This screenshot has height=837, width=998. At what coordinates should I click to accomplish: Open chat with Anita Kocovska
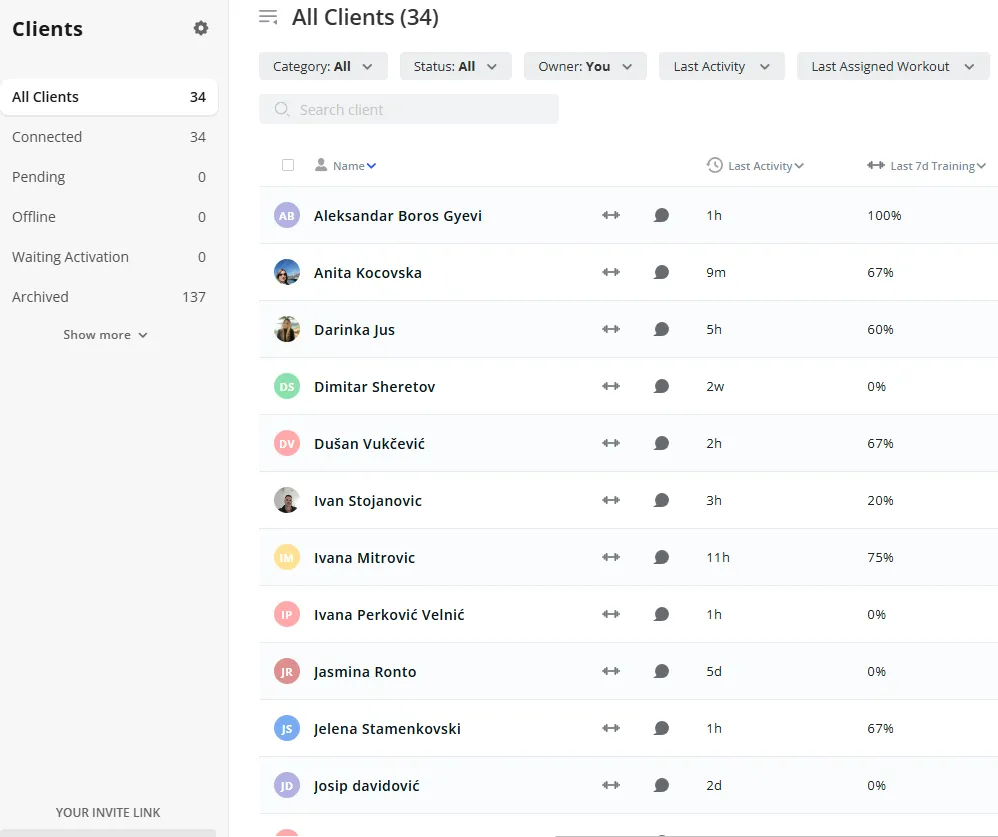(x=661, y=272)
